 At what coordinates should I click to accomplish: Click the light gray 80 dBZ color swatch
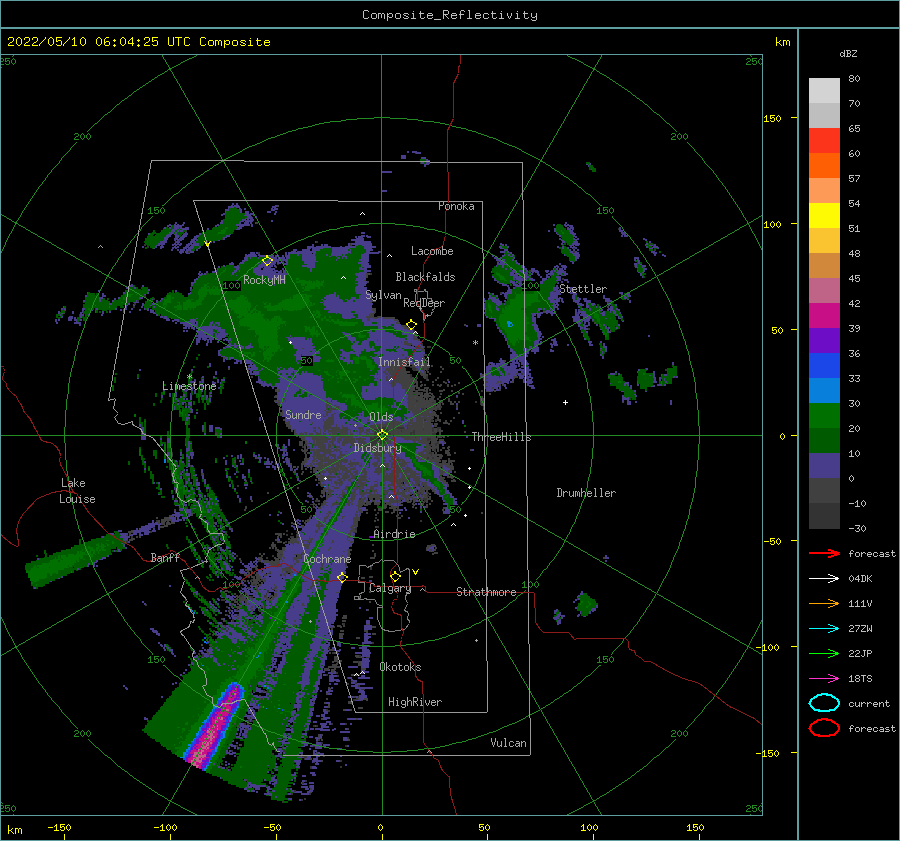coord(824,90)
